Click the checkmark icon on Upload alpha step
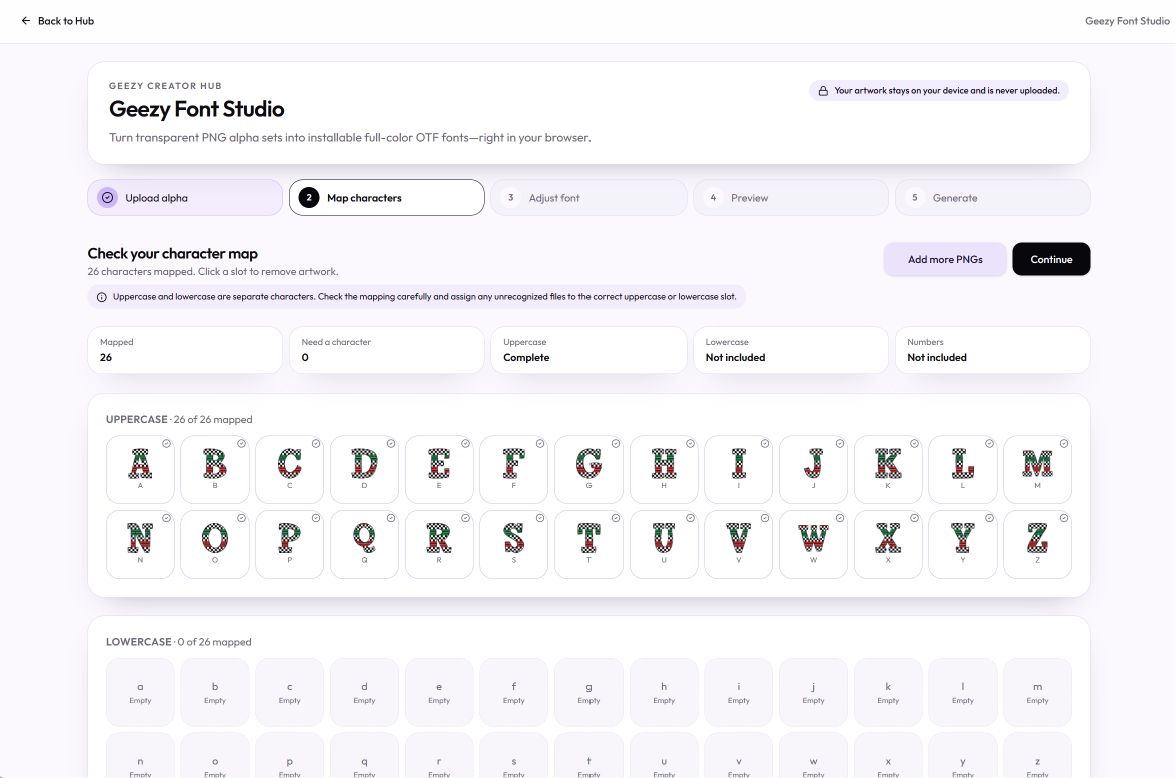Screen dimensions: 1176x778 107,198
